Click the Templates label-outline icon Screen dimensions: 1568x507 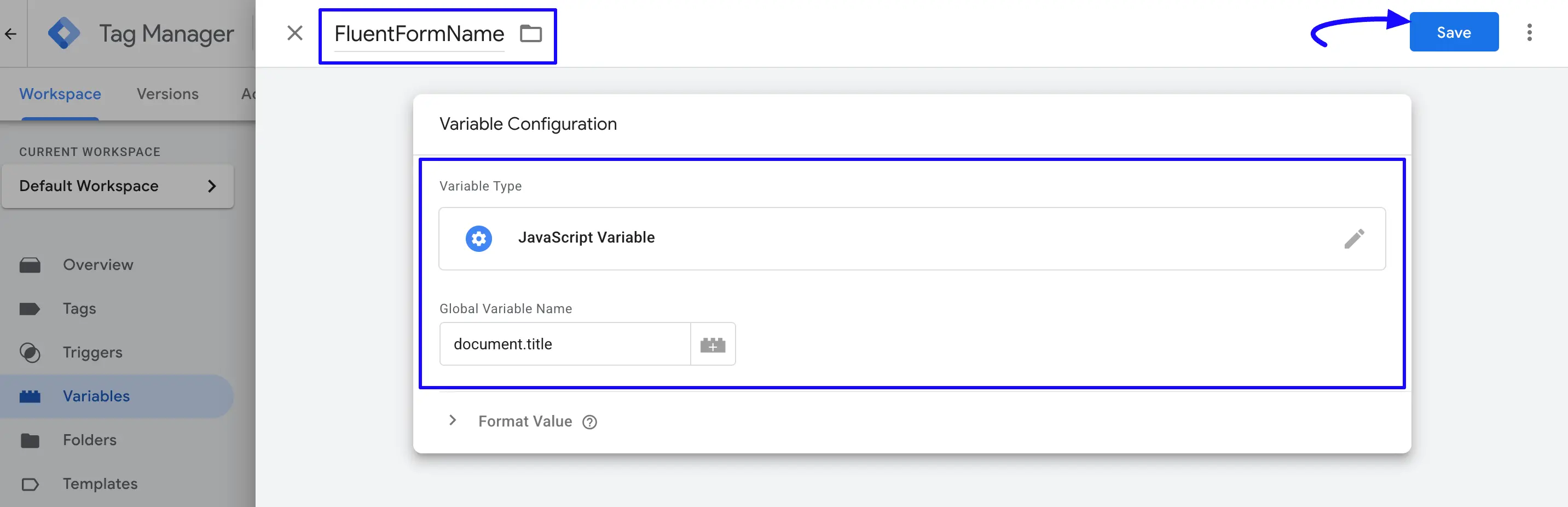click(30, 485)
